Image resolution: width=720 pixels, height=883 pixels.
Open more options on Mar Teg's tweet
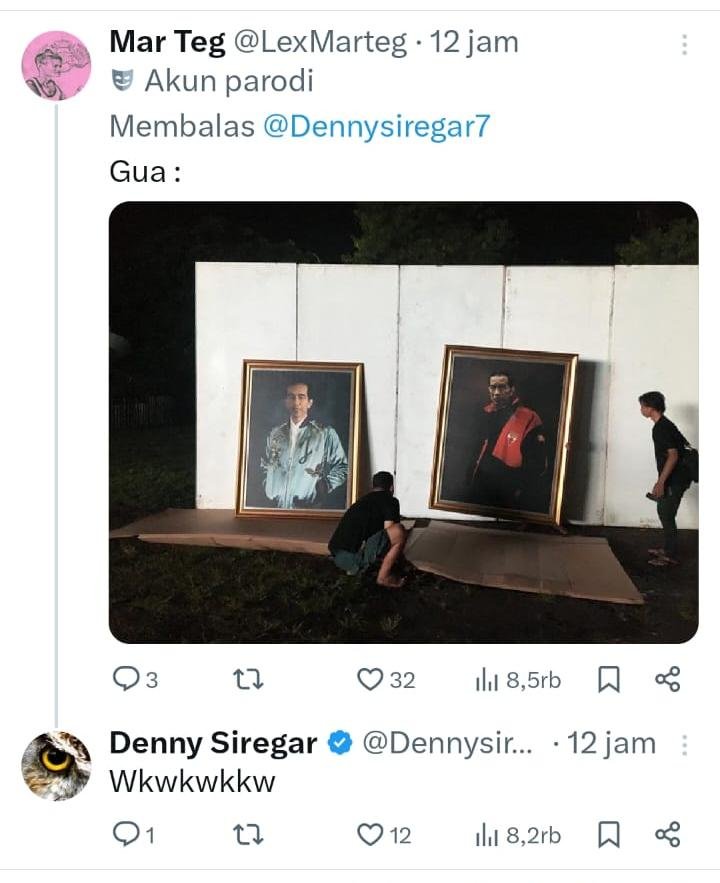684,45
